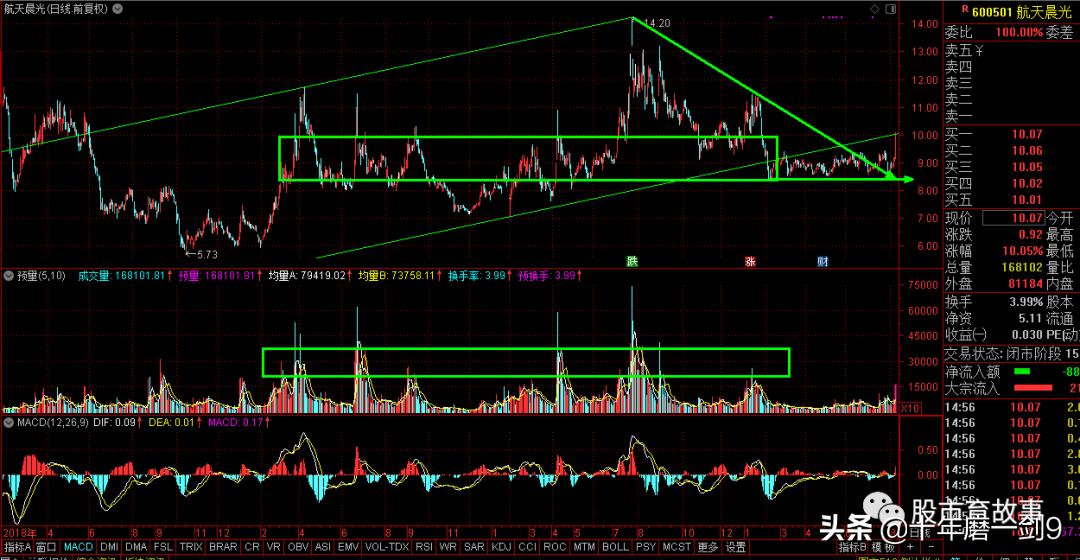Click the 换手 3.99% value
Image resolution: width=1080 pixels, height=560 pixels.
coord(1026,302)
